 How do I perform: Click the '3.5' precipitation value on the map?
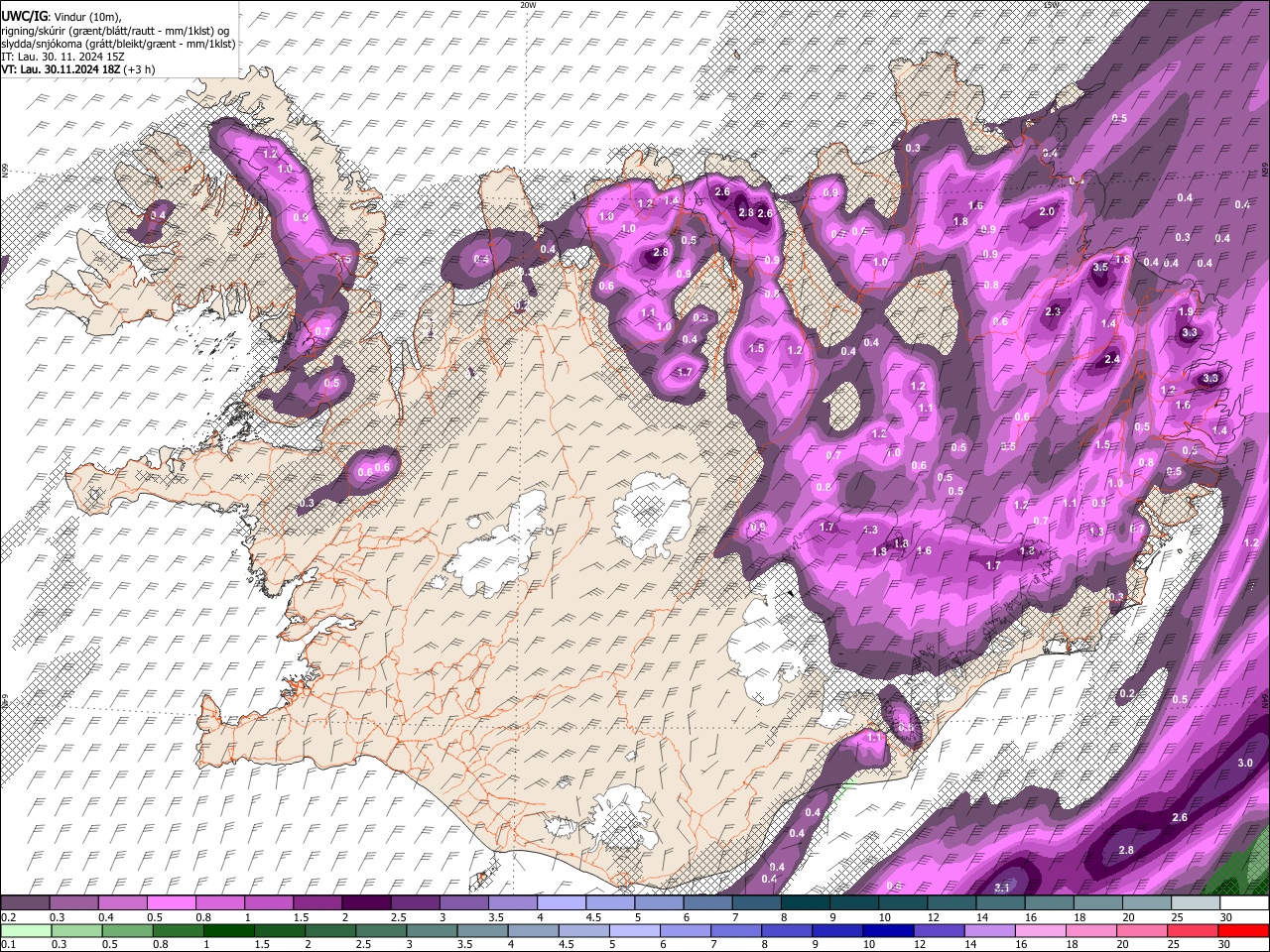1100,268
